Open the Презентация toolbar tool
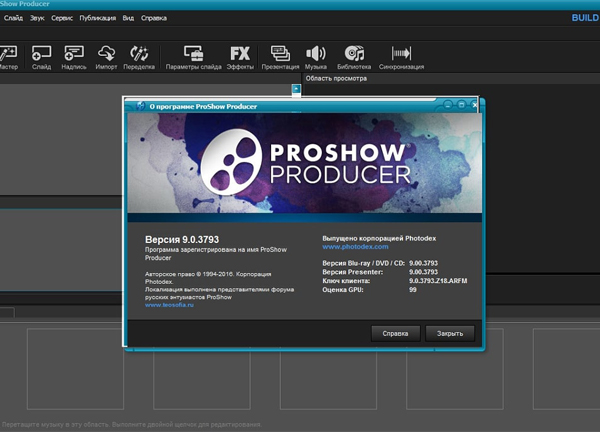 280,56
